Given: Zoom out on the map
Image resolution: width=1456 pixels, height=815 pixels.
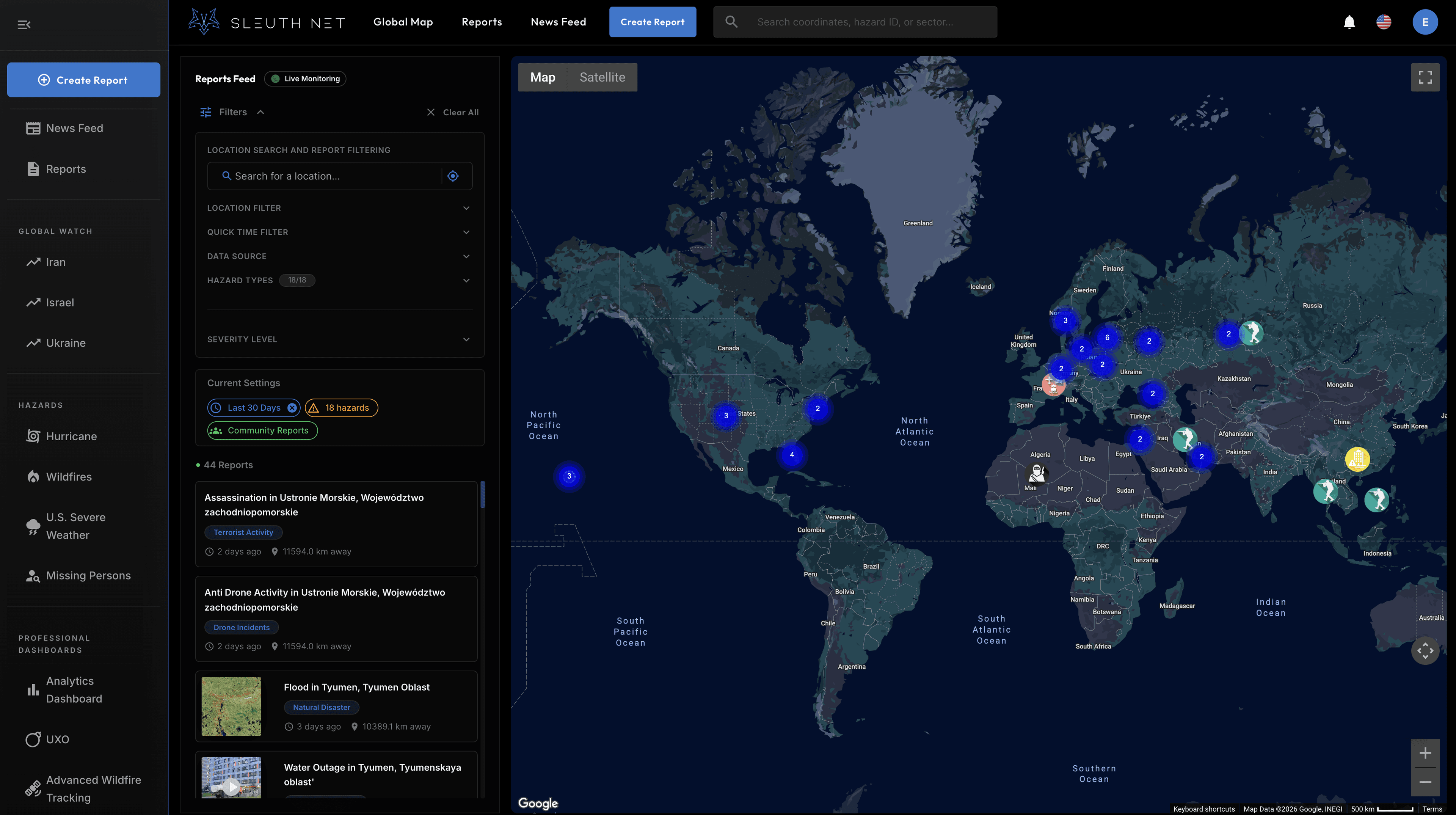Looking at the screenshot, I should point(1425,782).
